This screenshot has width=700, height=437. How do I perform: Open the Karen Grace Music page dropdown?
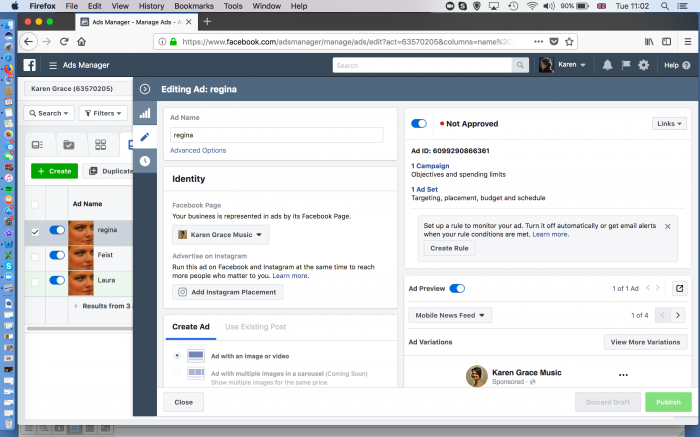click(x=221, y=234)
